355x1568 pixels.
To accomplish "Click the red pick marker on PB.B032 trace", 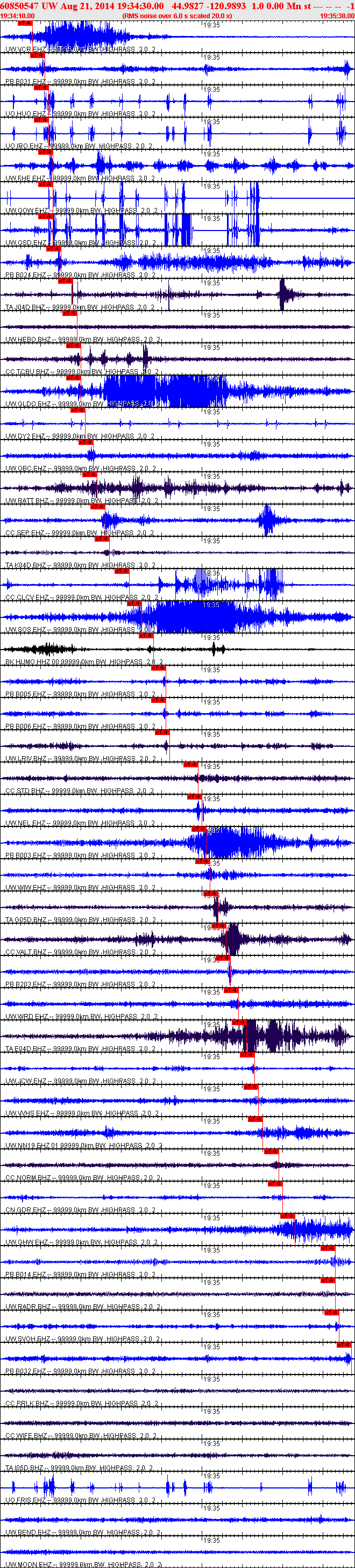I will coord(344,1345).
